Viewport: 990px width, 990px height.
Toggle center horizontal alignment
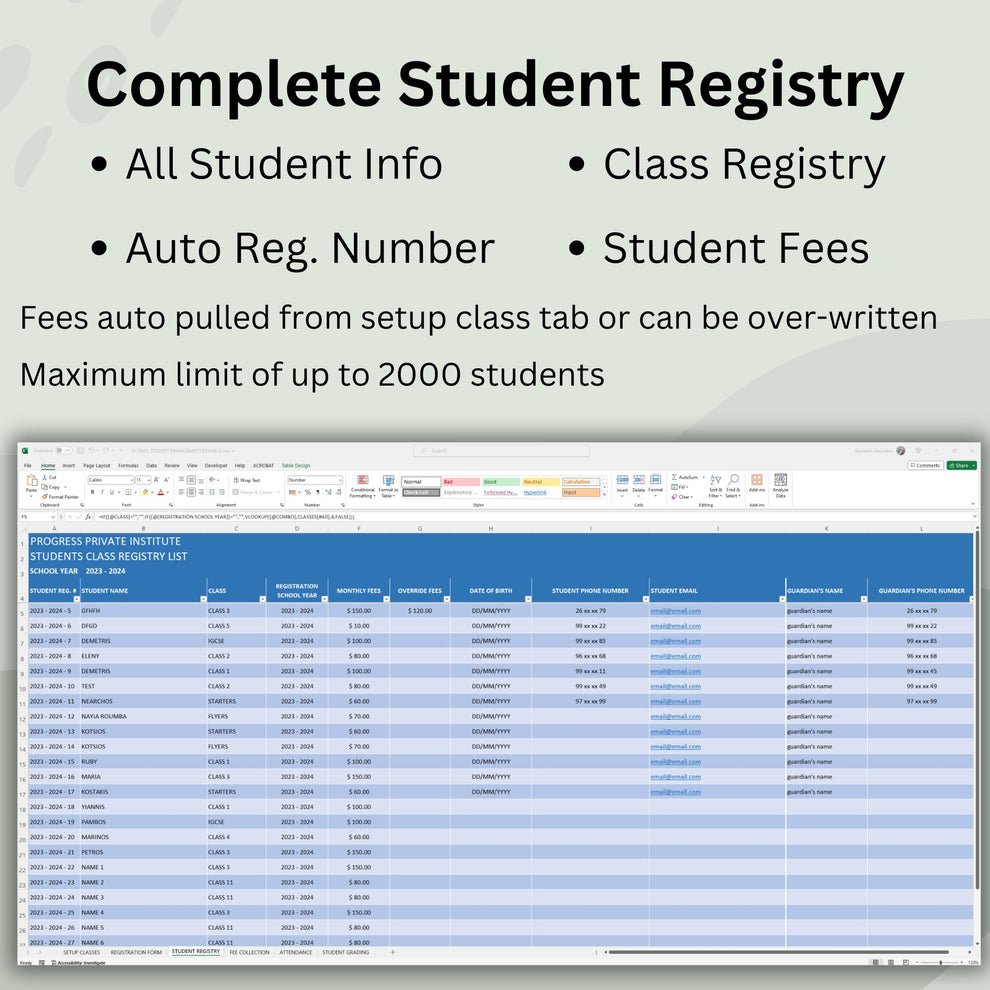pos(191,492)
